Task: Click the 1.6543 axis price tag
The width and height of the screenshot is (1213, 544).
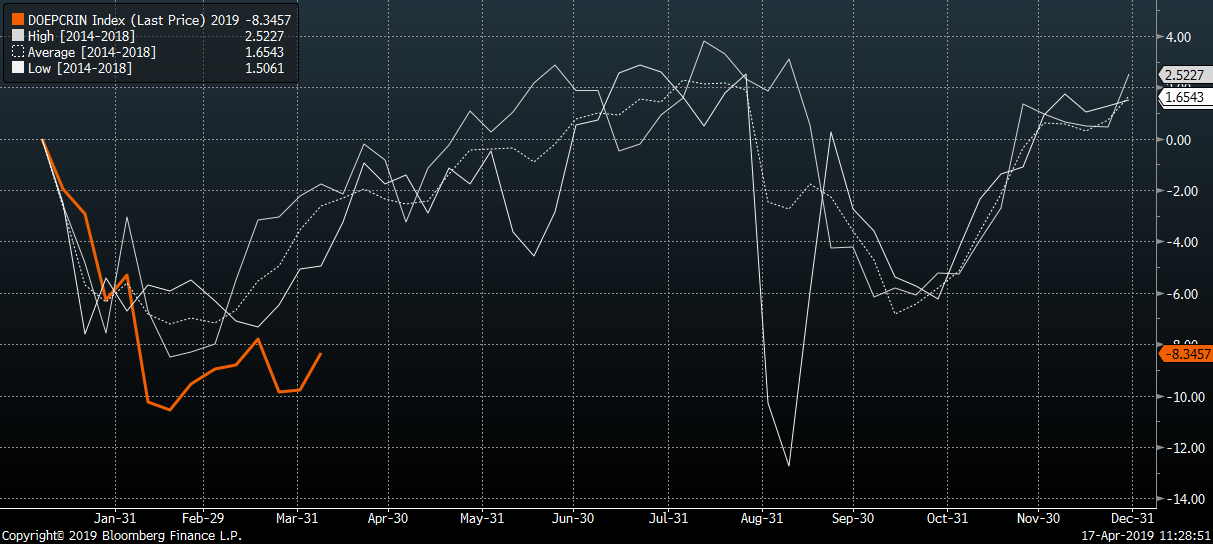Action: point(1184,97)
